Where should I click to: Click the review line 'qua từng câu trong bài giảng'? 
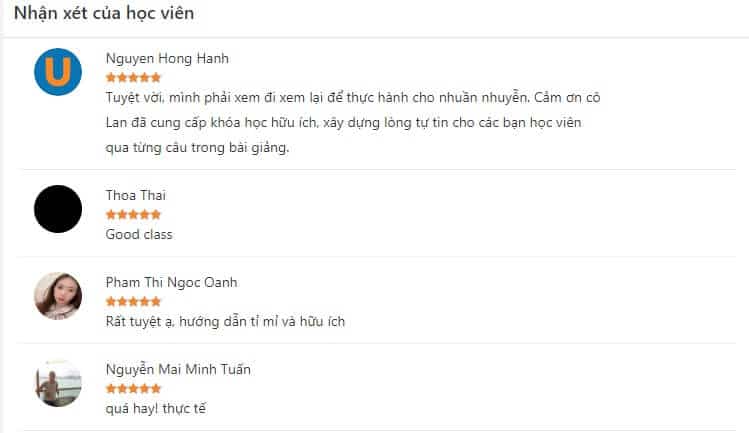(197, 148)
